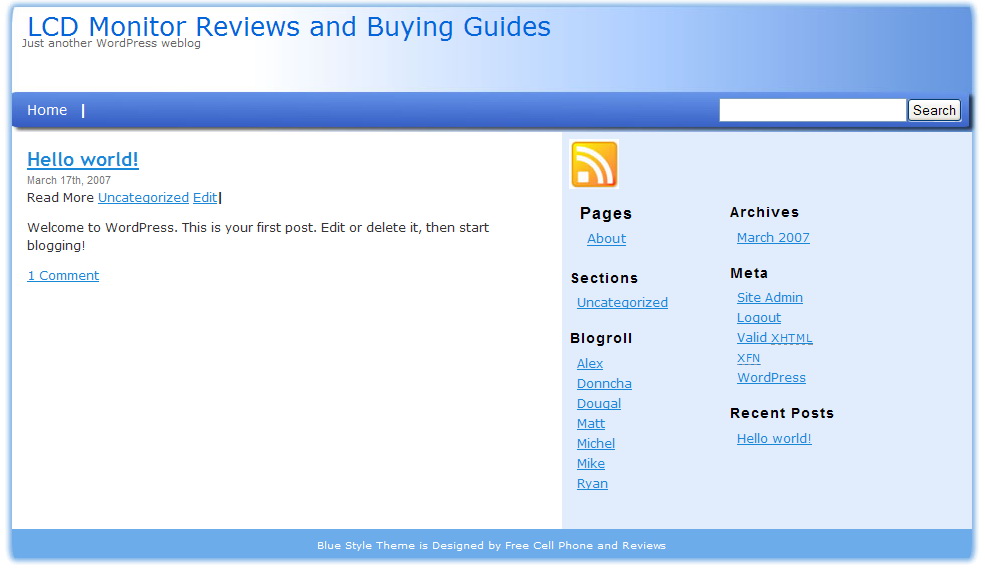Visit Alex in the Blogroll
The width and height of the screenshot is (985, 570).
(x=590, y=364)
